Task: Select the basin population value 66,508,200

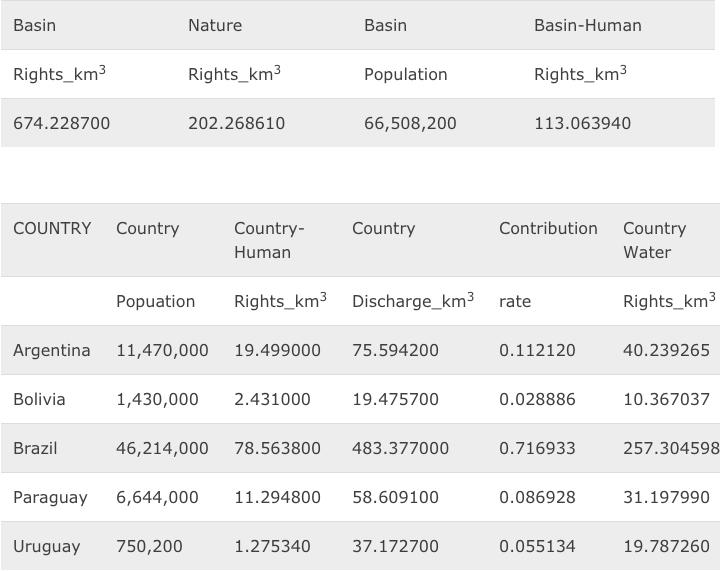Action: point(410,123)
